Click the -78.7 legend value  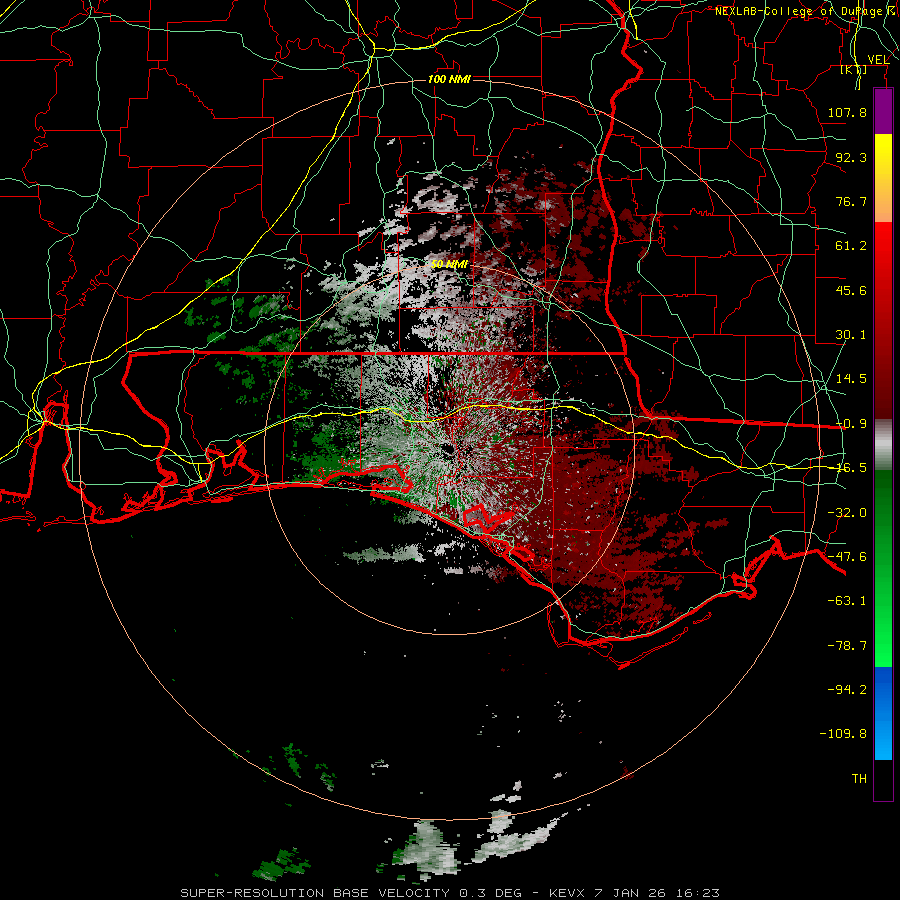[847, 646]
